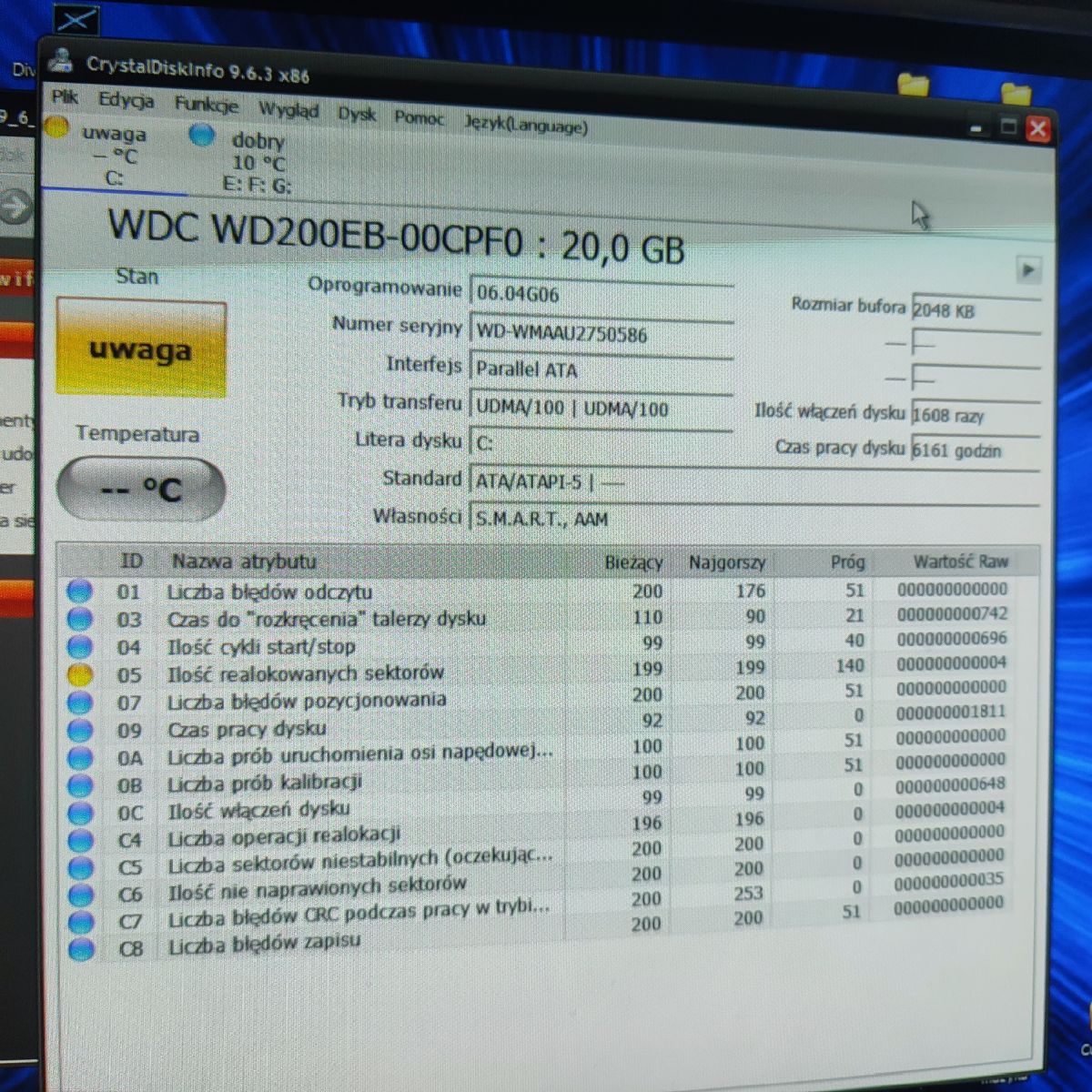Open the Edycja menu
Image resolution: width=1092 pixels, height=1092 pixels.
126,100
